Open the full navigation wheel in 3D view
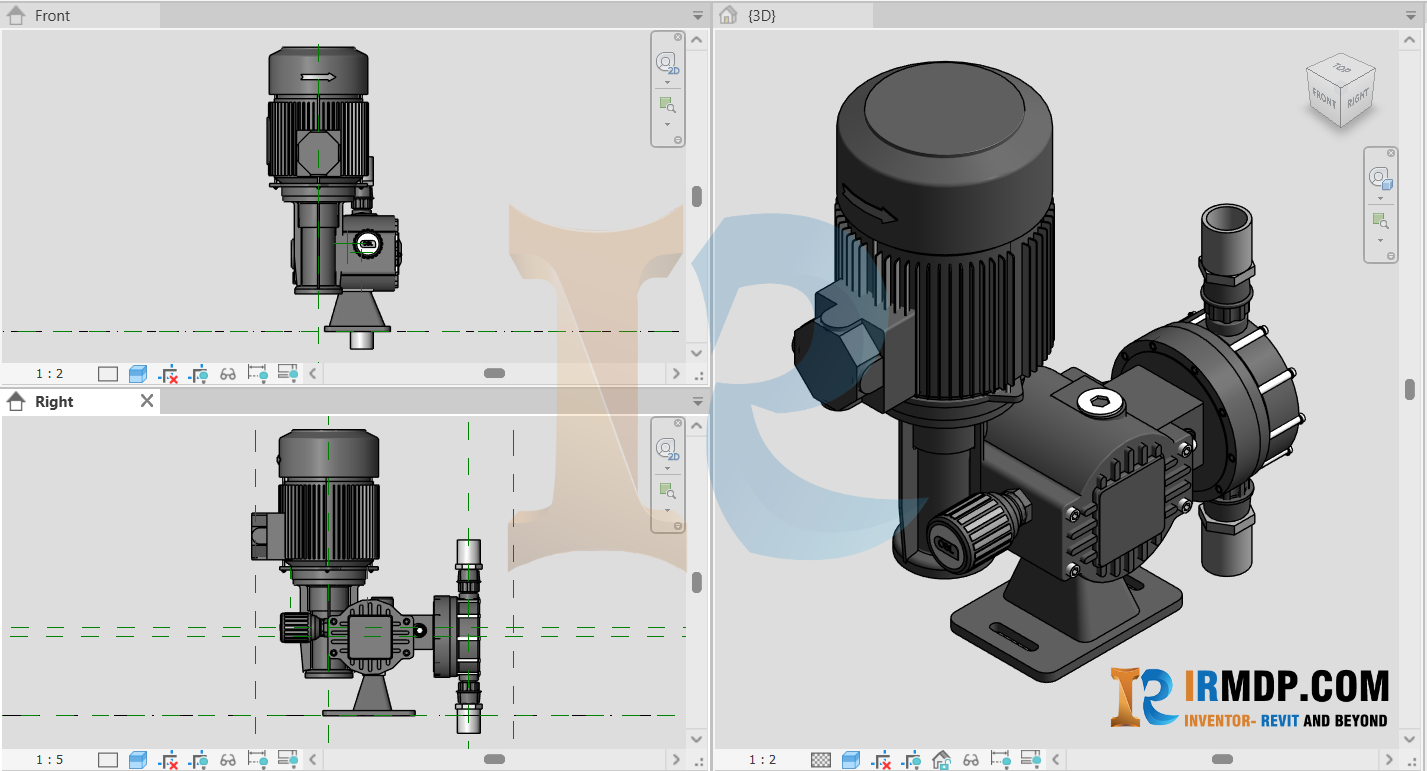Image resolution: width=1427 pixels, height=771 pixels. tap(1381, 179)
